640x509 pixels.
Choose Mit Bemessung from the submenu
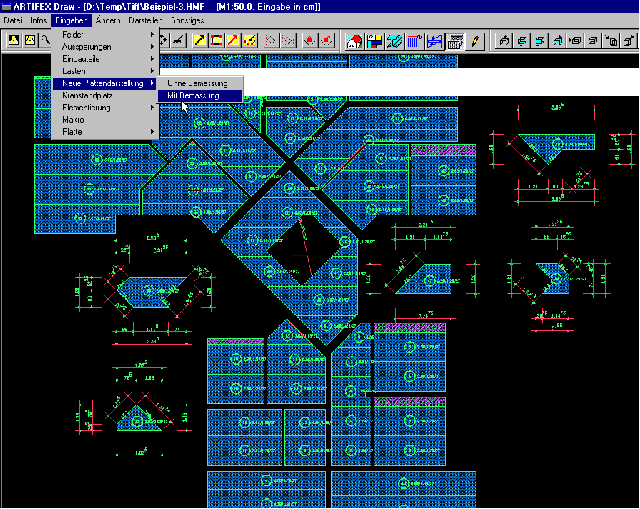pos(198,95)
